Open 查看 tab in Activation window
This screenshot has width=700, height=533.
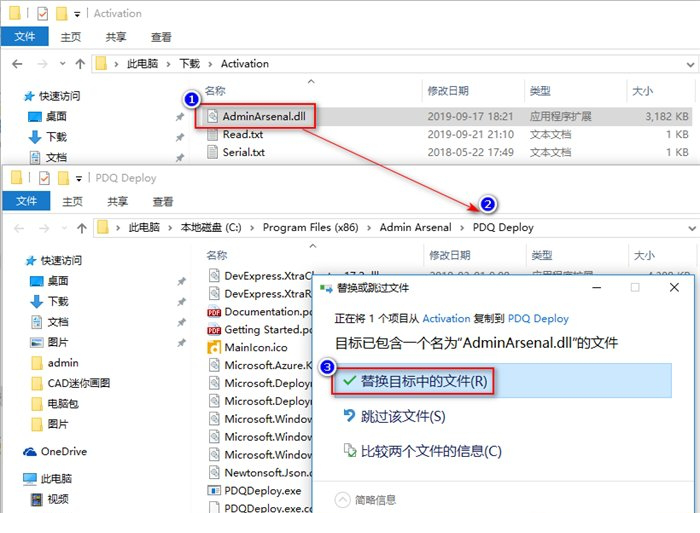[161, 37]
